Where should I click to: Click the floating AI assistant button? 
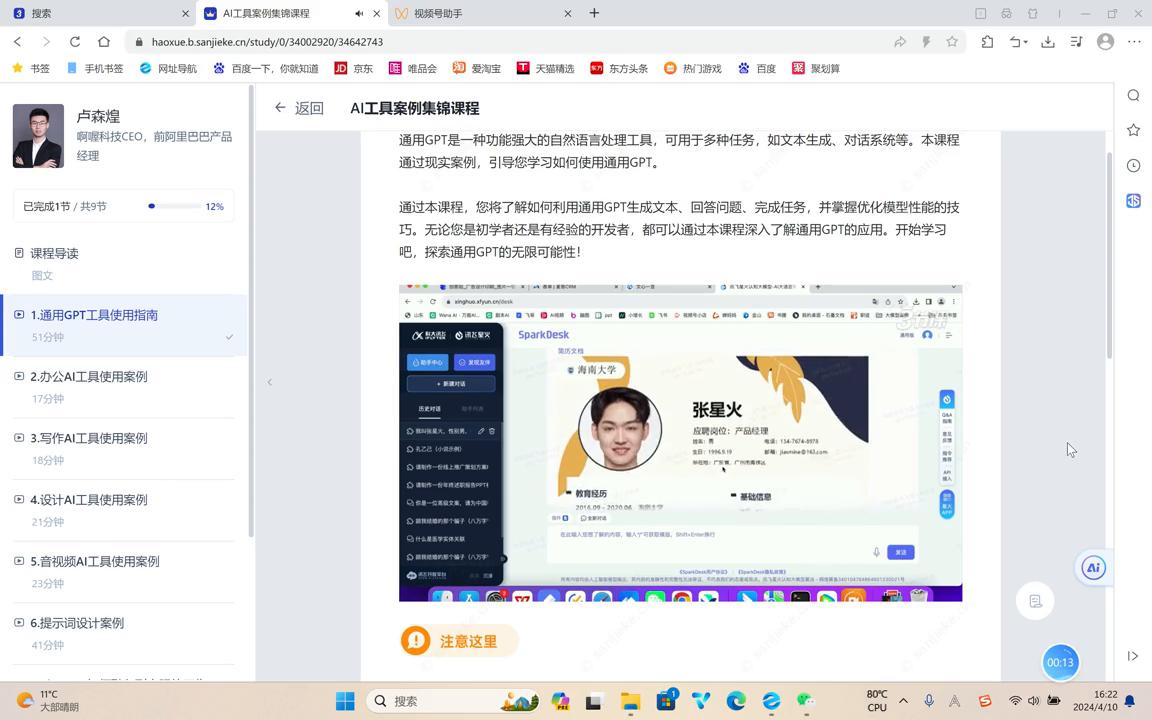click(1093, 567)
